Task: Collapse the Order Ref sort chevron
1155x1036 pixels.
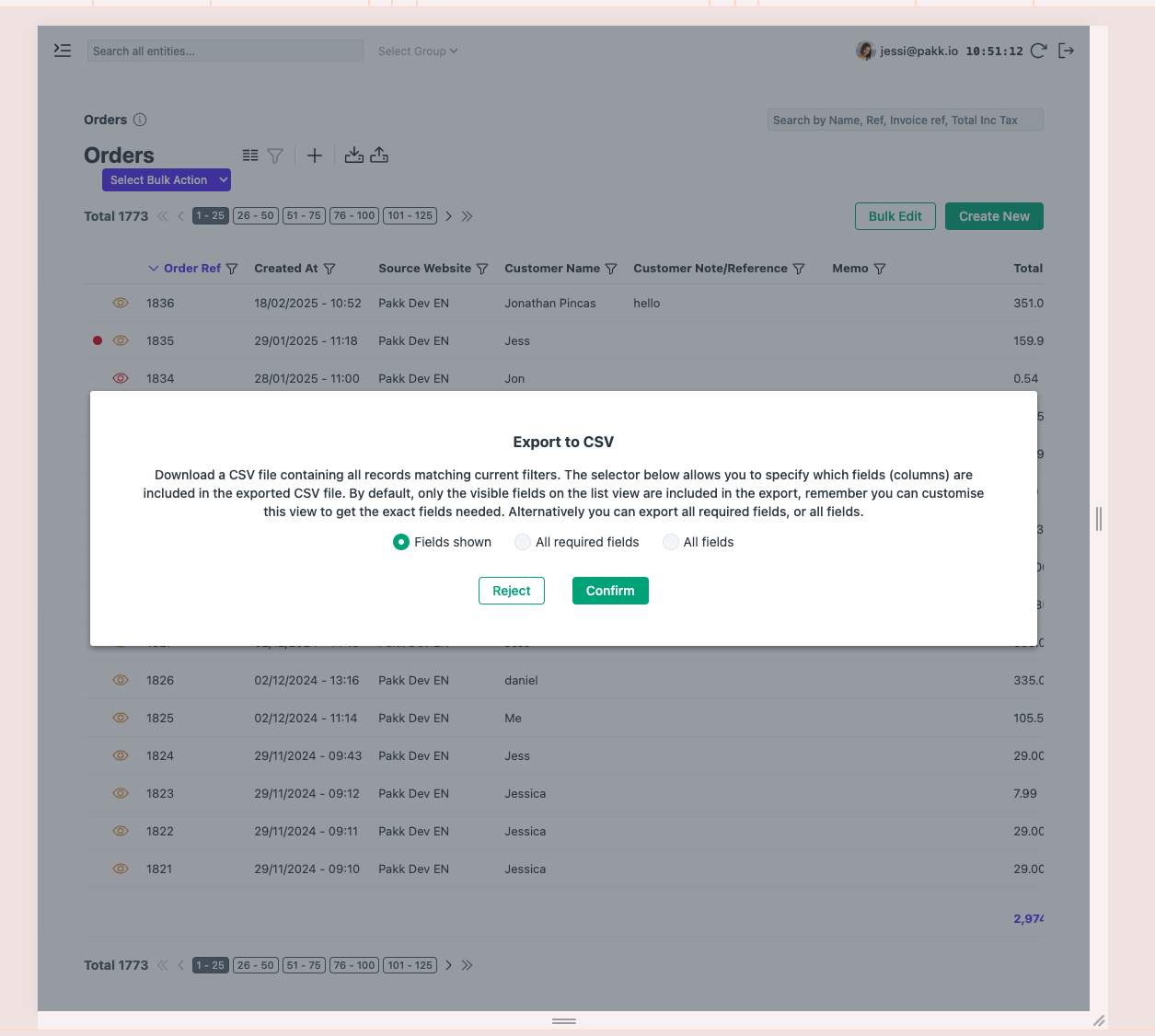Action: click(153, 268)
